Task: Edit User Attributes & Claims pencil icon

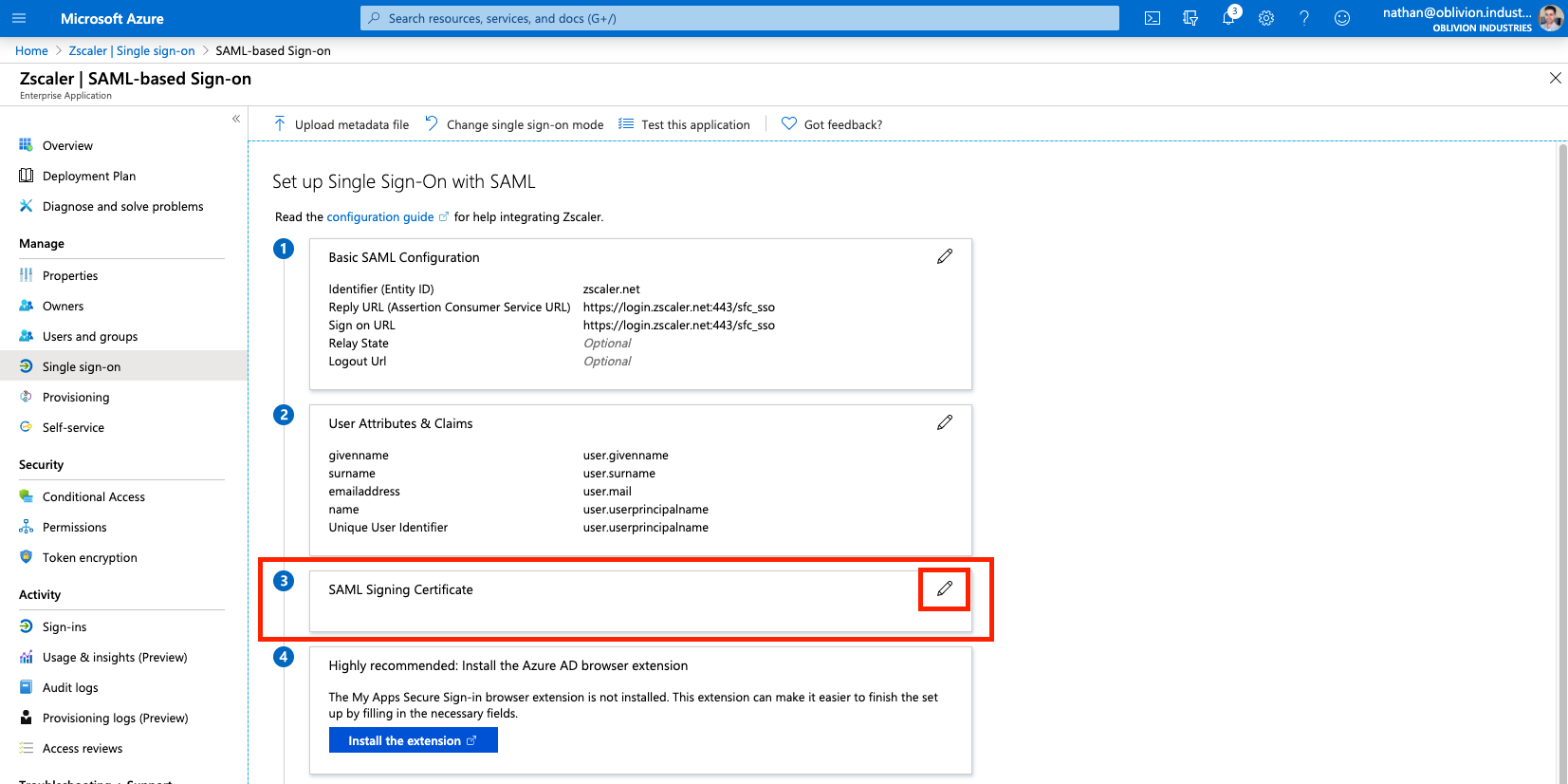Action: coord(945,422)
